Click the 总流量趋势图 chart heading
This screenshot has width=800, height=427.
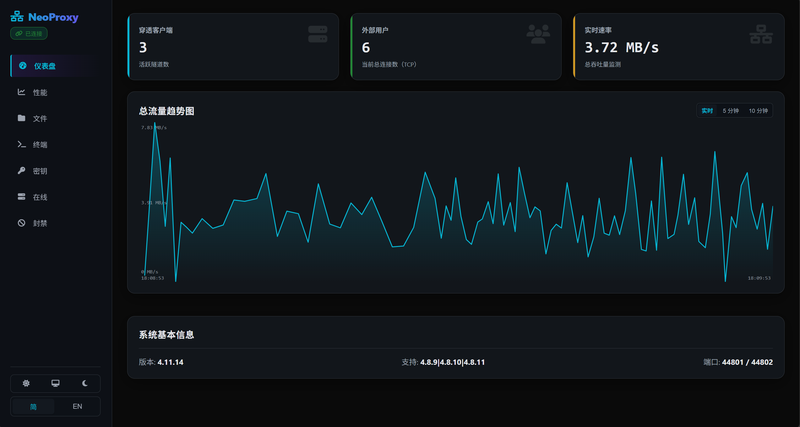(166, 111)
